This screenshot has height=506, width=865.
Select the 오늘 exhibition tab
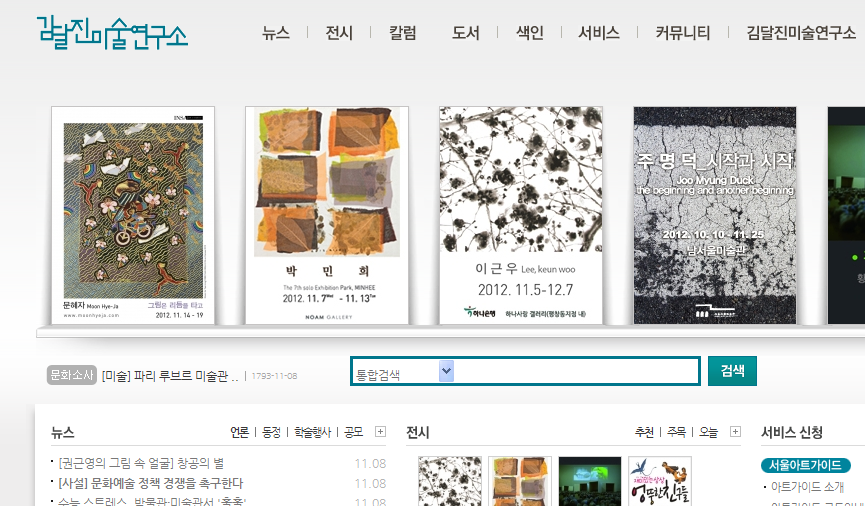(708, 432)
